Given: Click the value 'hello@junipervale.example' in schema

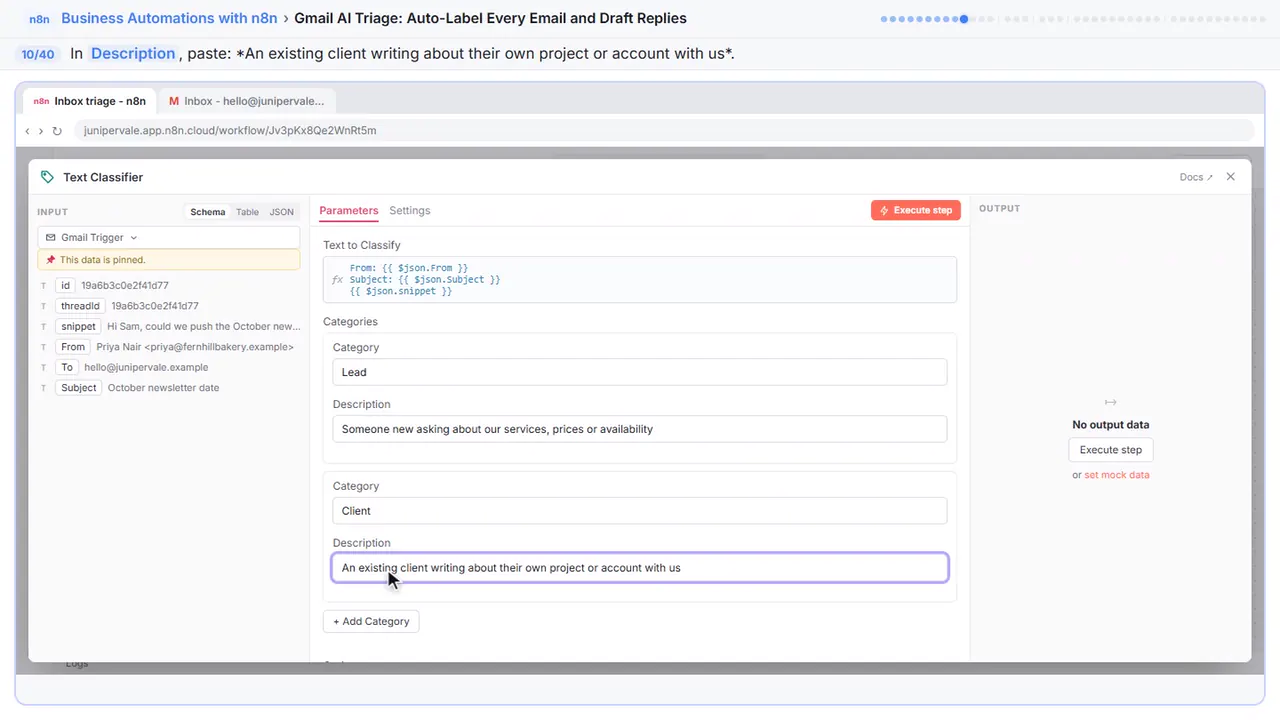Looking at the screenshot, I should (x=146, y=367).
